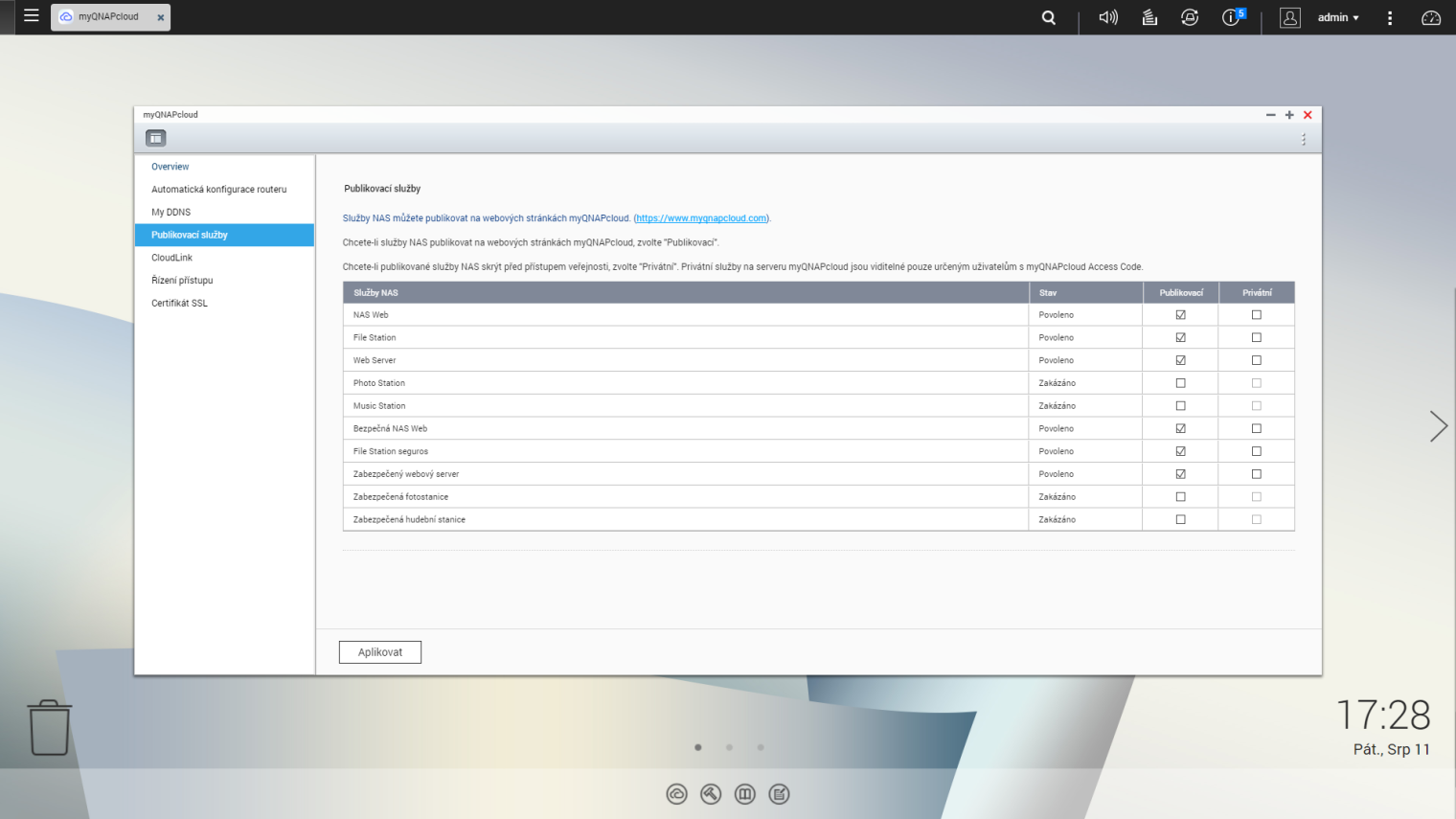Viewport: 1456px width, 819px height.
Task: Click the desktop clock showing 17:28
Action: click(1383, 716)
